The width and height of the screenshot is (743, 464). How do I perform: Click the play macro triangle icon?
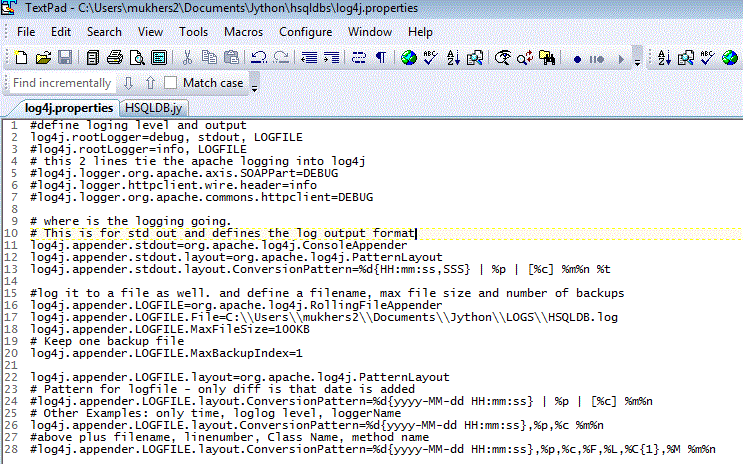click(x=621, y=59)
